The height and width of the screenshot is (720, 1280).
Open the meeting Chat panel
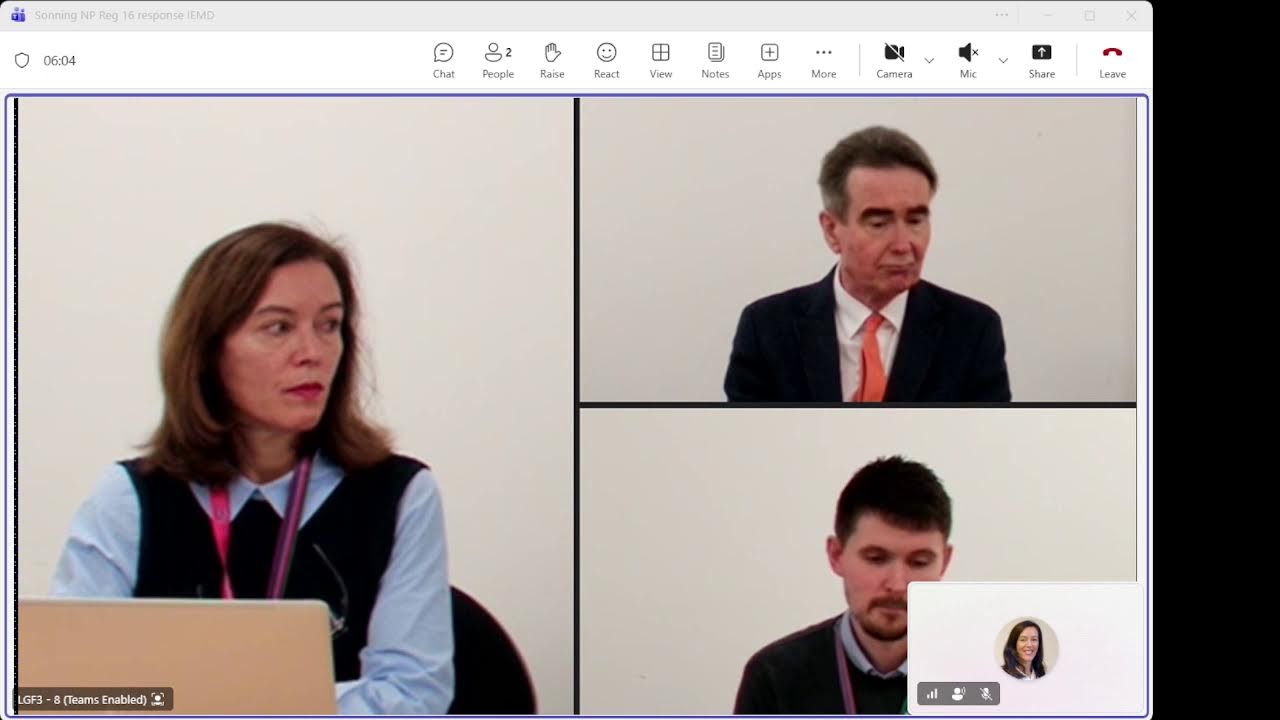click(444, 60)
